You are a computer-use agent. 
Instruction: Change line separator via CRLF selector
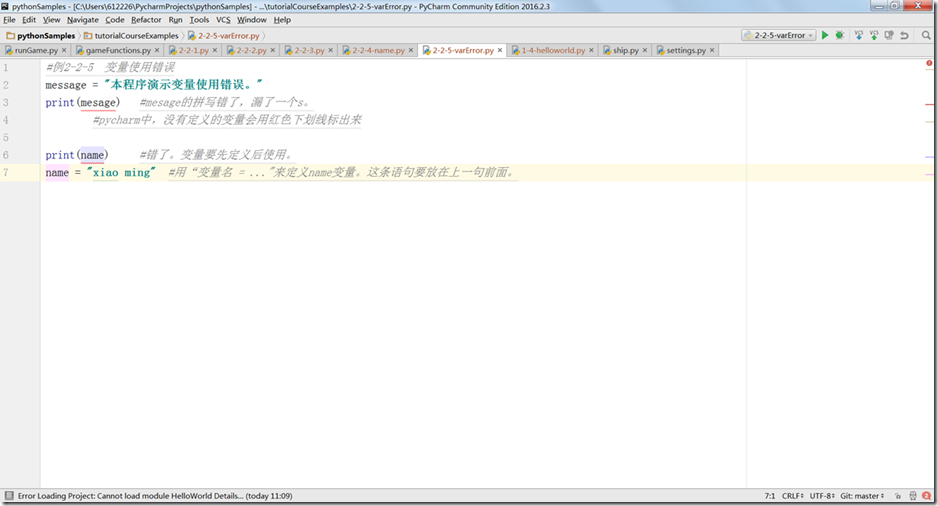(792, 496)
